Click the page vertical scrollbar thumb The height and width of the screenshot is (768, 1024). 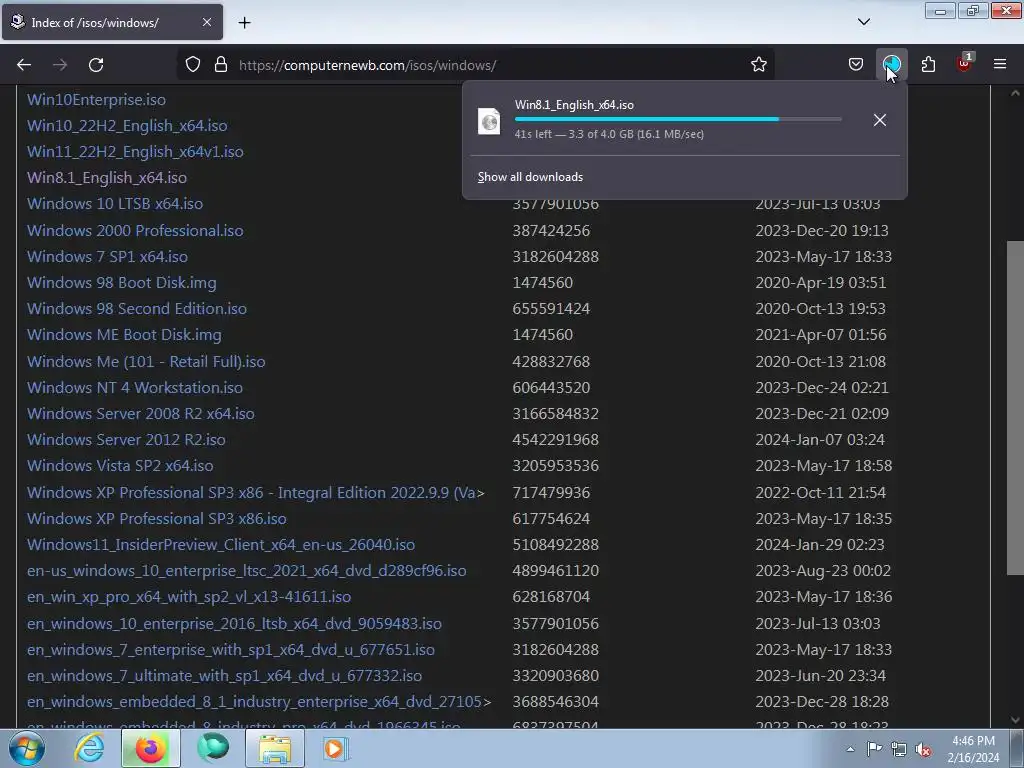coord(1015,408)
